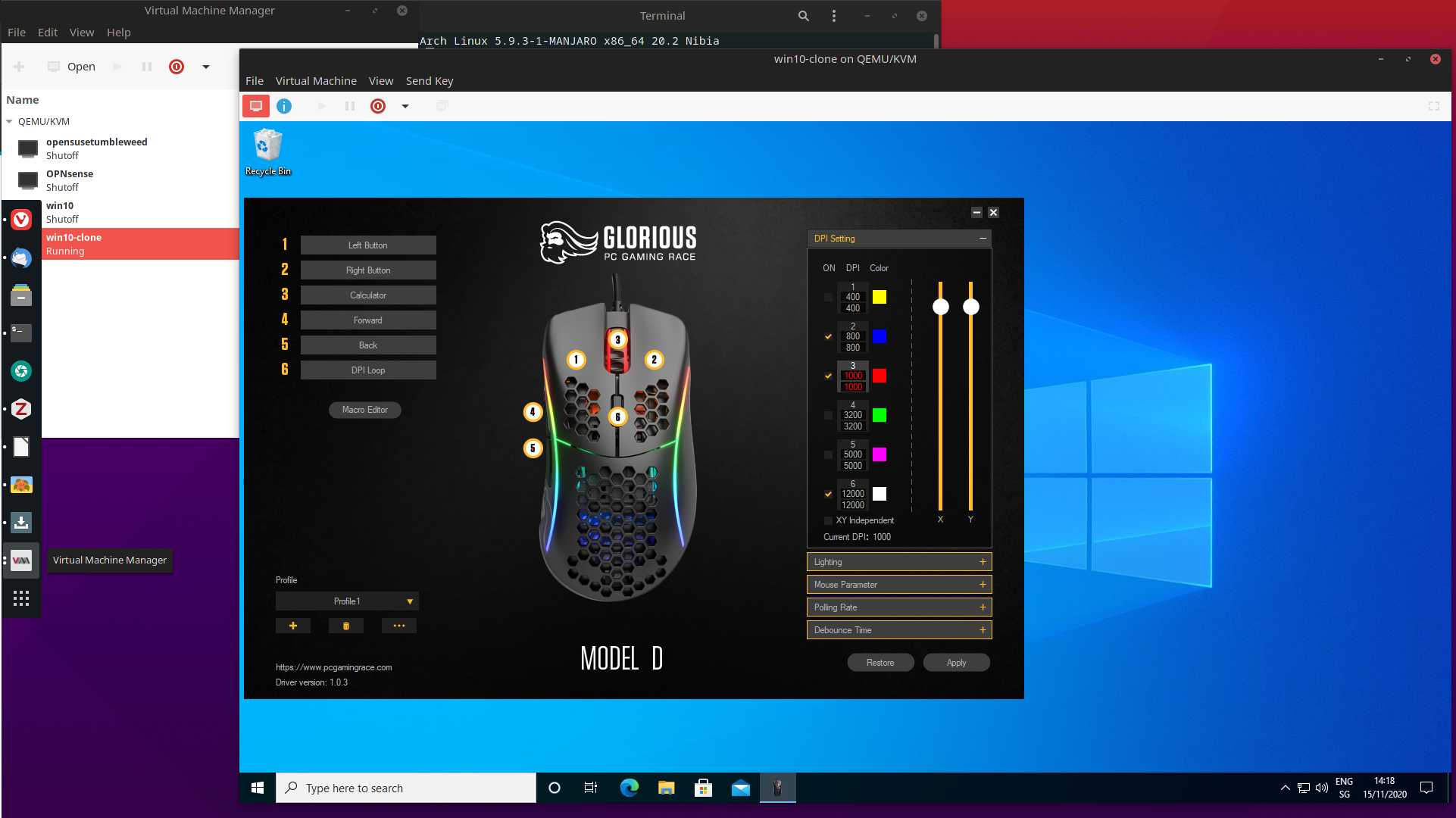Click scroll wheel marker 3 on mouse
This screenshot has width=1456, height=818.
(618, 340)
